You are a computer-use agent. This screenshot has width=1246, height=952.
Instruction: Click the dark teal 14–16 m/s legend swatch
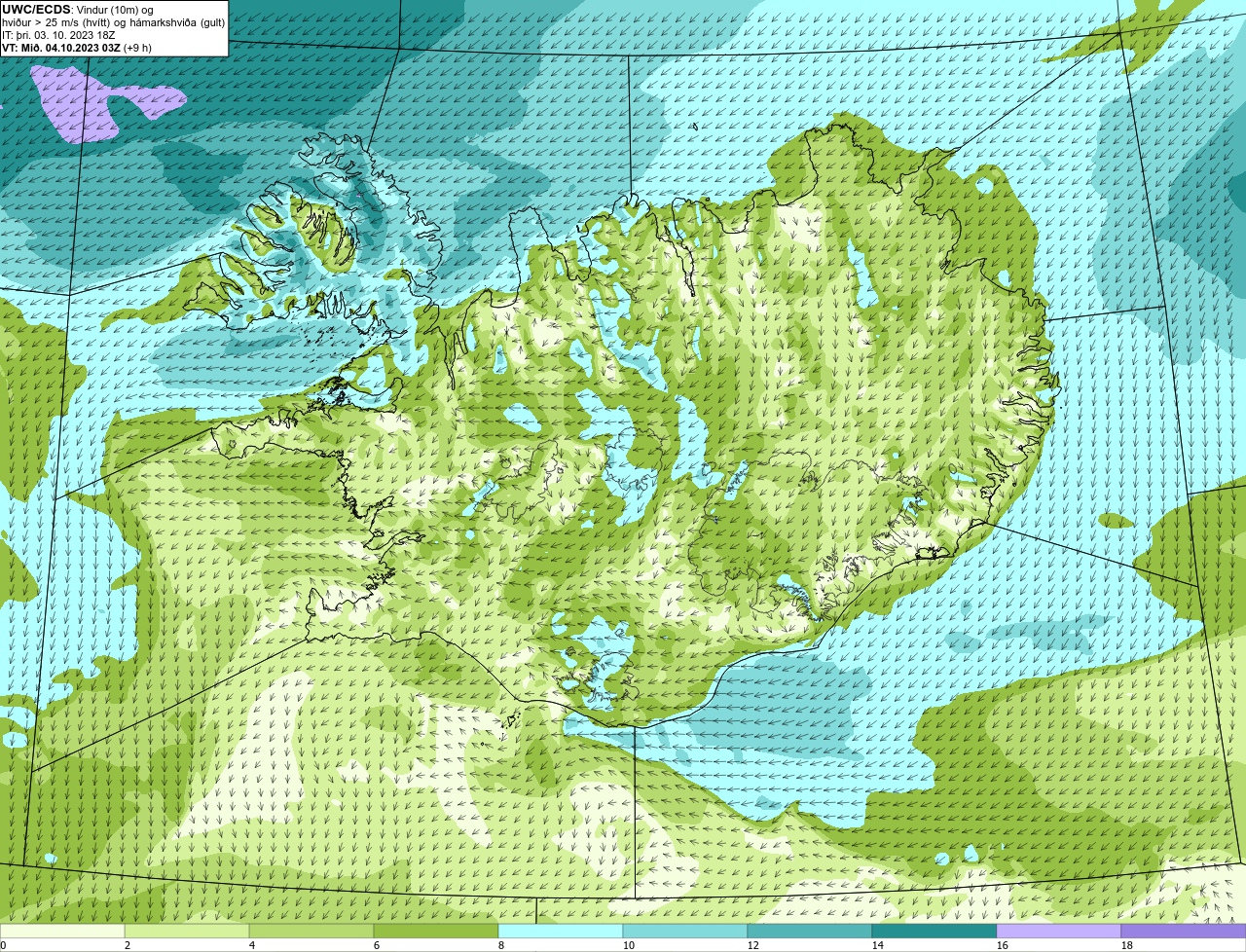pyautogui.click(x=934, y=932)
